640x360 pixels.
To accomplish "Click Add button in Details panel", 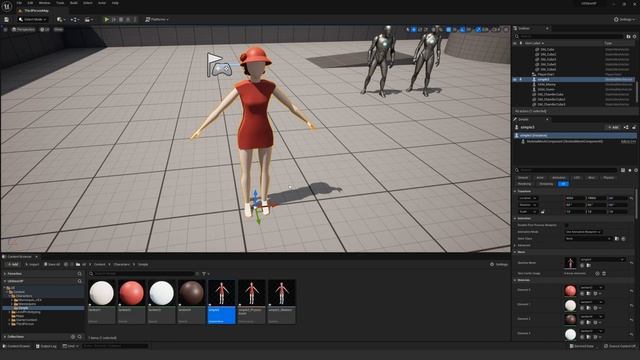I will coord(613,127).
